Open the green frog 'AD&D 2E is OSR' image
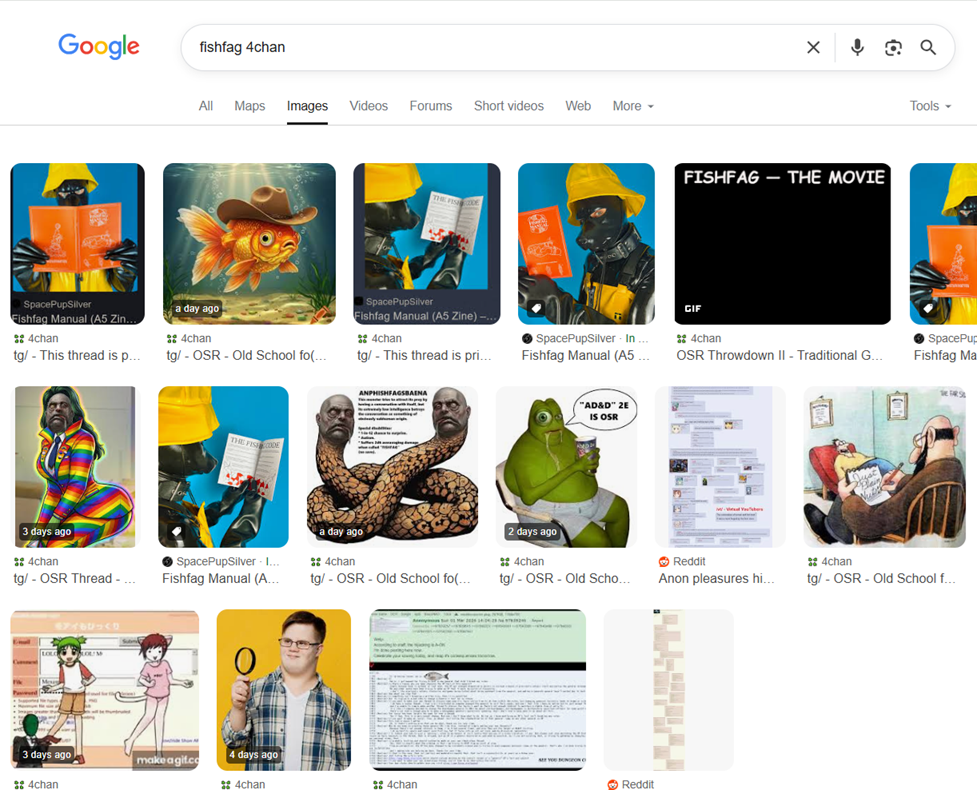 [567, 467]
